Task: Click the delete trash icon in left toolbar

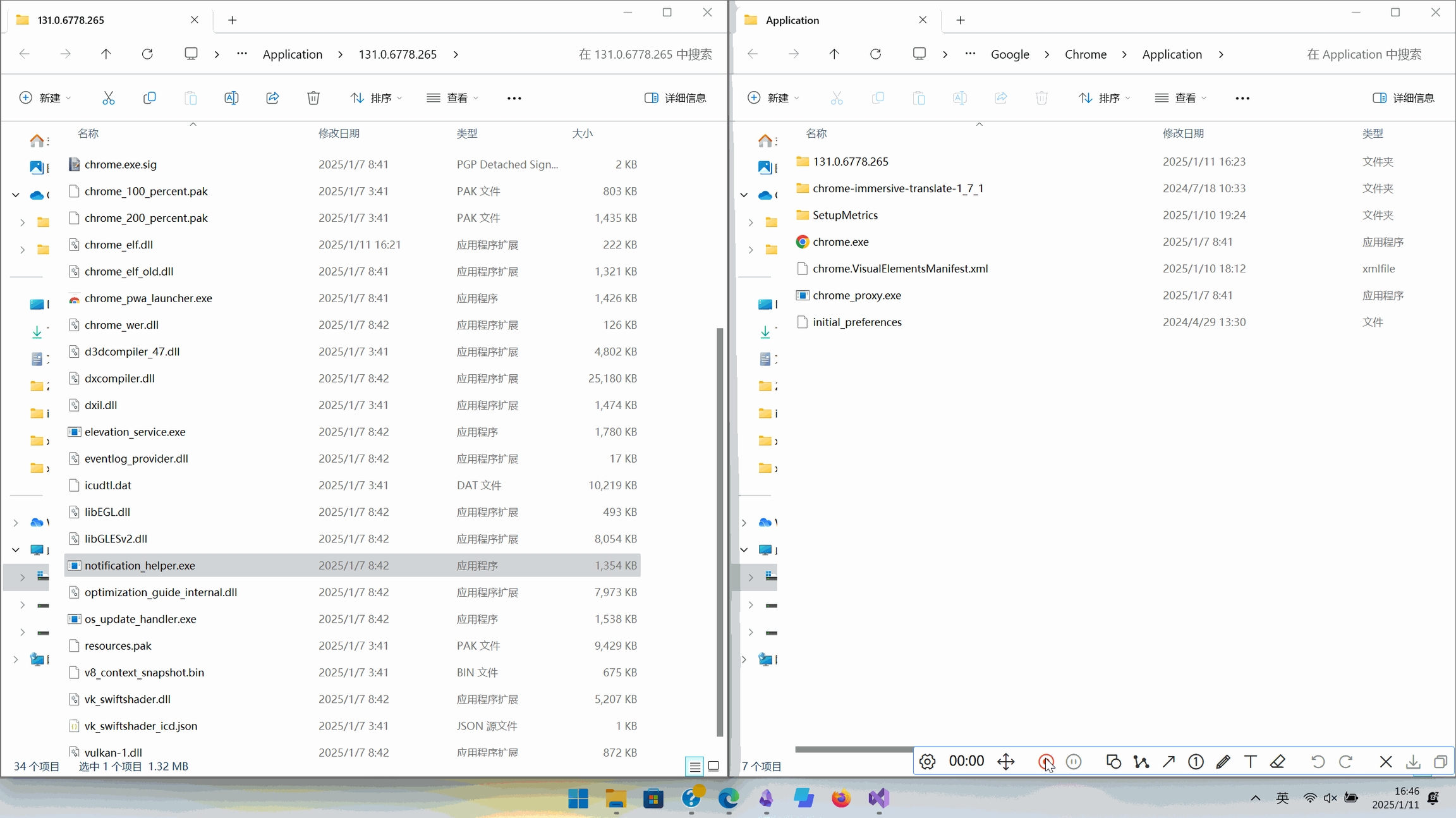Action: tap(313, 98)
